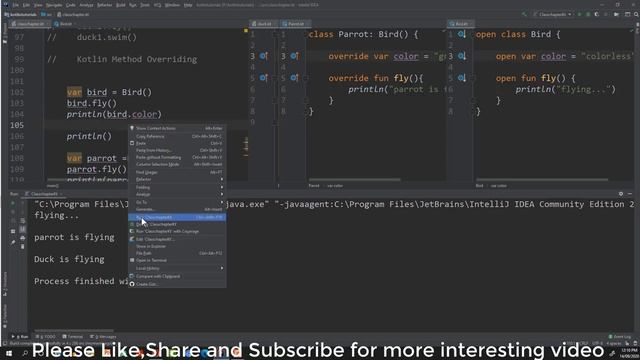Choose Paste in the context menu
The height and width of the screenshot is (360, 640).
pos(177,143)
